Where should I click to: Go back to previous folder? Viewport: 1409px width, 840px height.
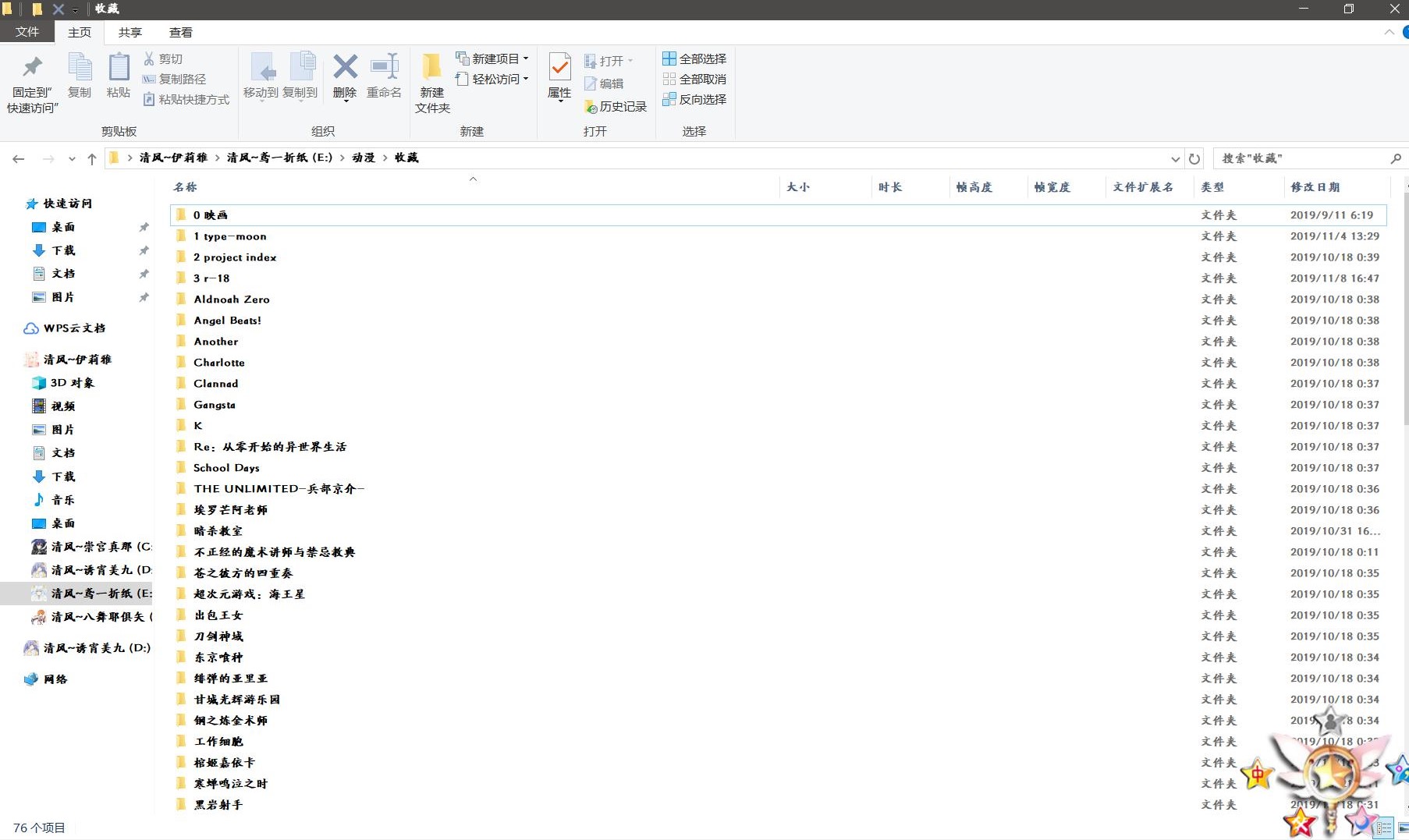point(19,158)
